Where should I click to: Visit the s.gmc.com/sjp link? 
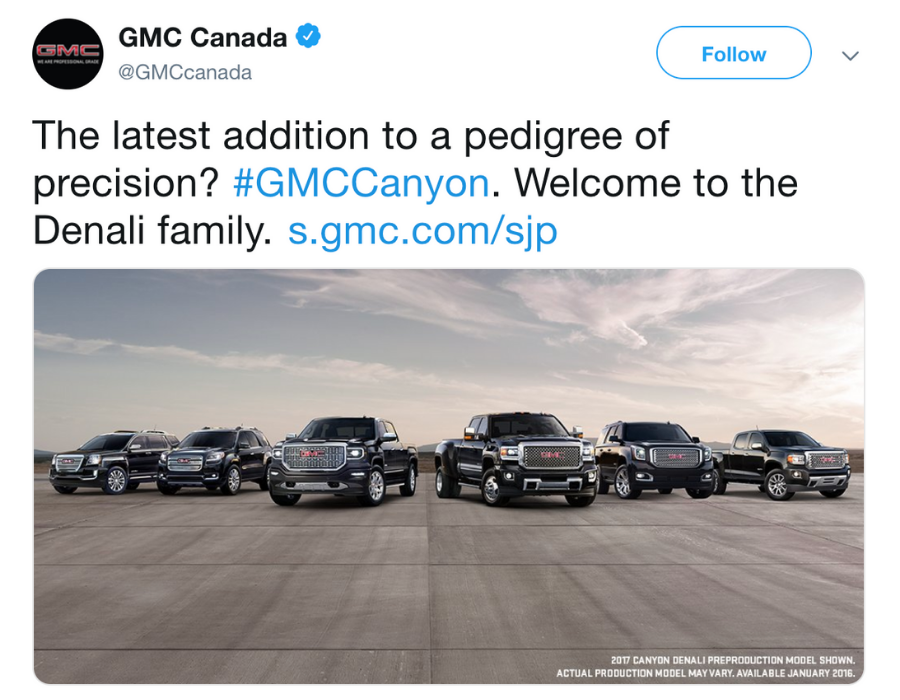[x=422, y=231]
